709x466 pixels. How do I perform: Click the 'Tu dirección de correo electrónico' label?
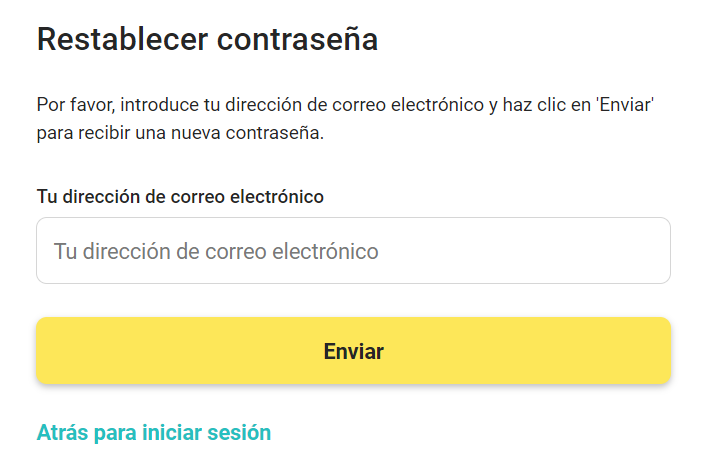pyautogui.click(x=180, y=196)
